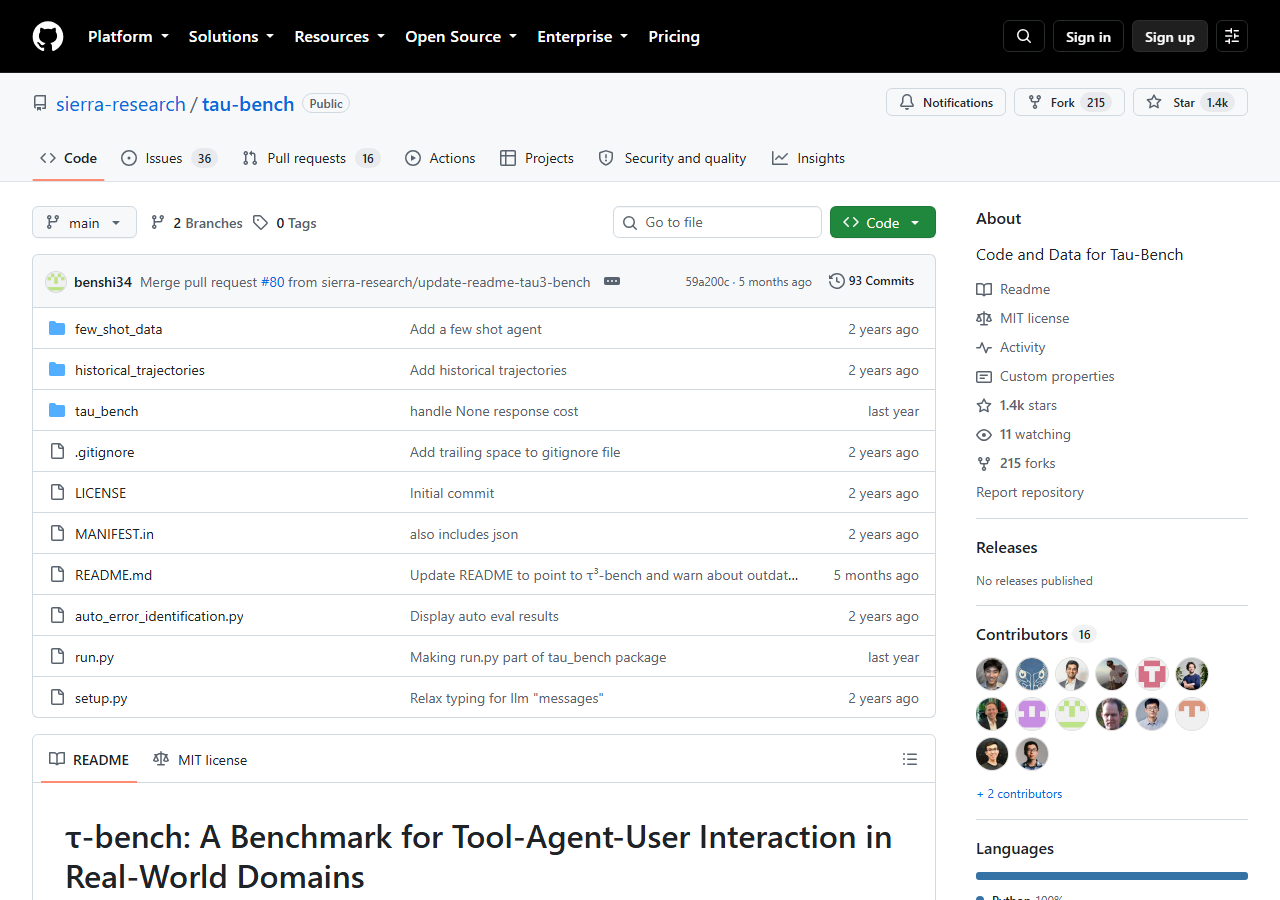Open the main branch selector dropdown
The image size is (1280, 900).
84,223
